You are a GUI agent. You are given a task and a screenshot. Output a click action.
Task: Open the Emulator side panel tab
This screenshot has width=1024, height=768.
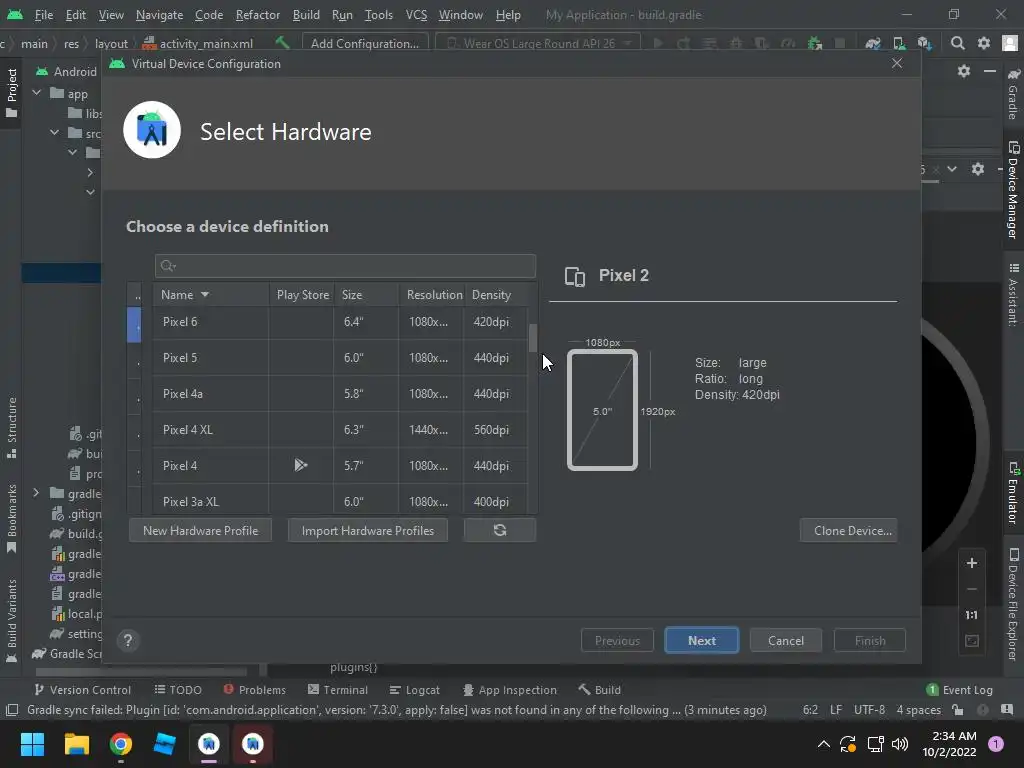(x=1013, y=493)
